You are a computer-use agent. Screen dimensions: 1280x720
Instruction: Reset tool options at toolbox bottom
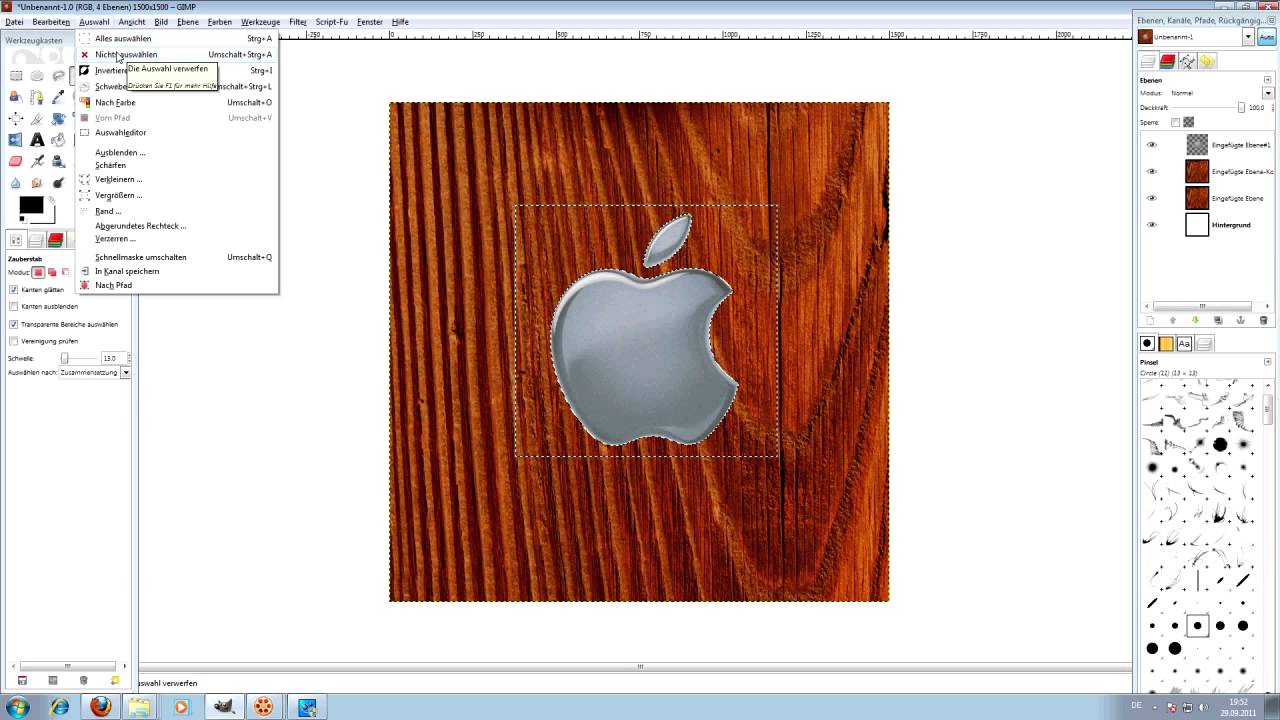115,681
